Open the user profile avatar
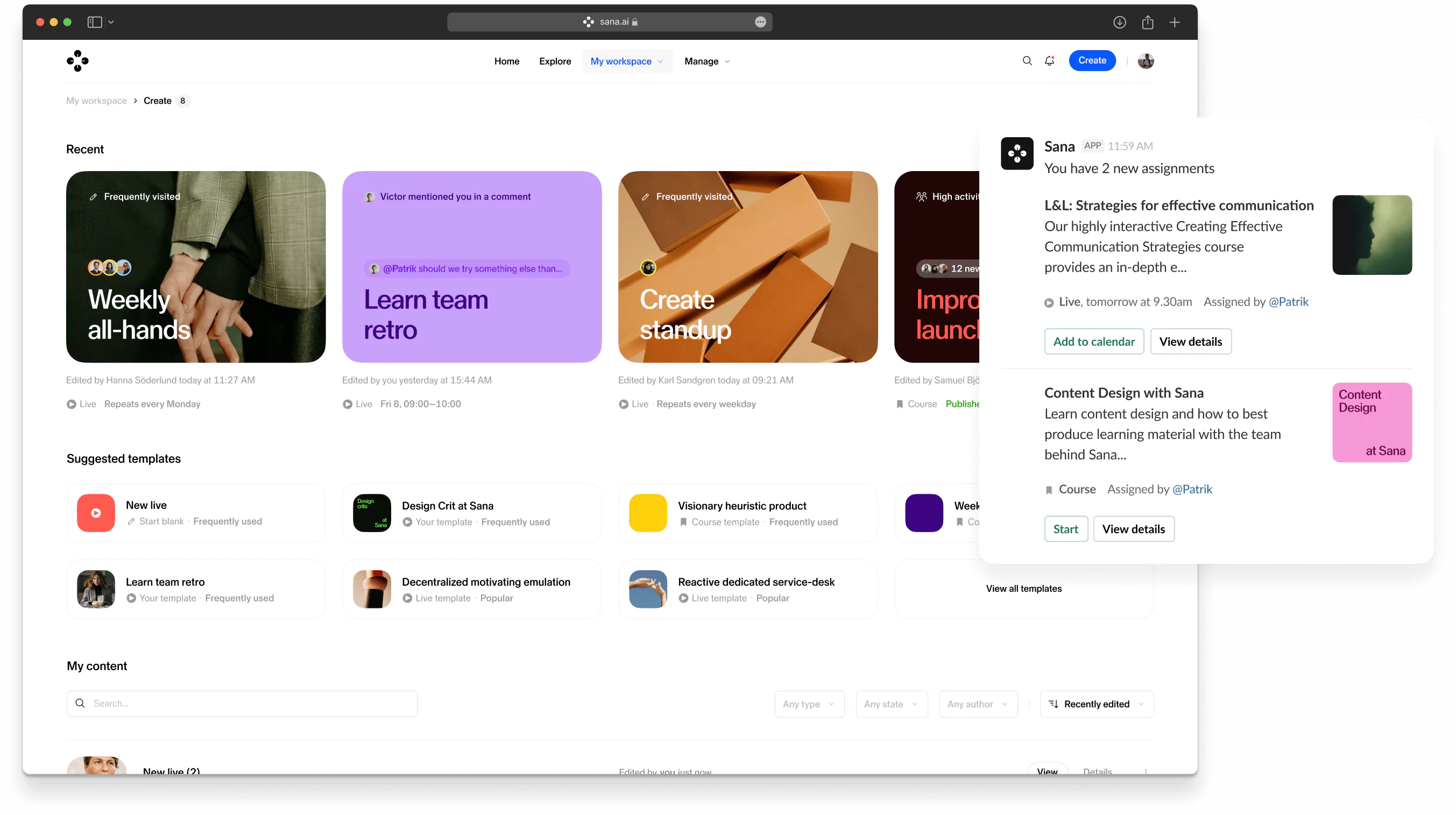1456x815 pixels. click(1146, 60)
